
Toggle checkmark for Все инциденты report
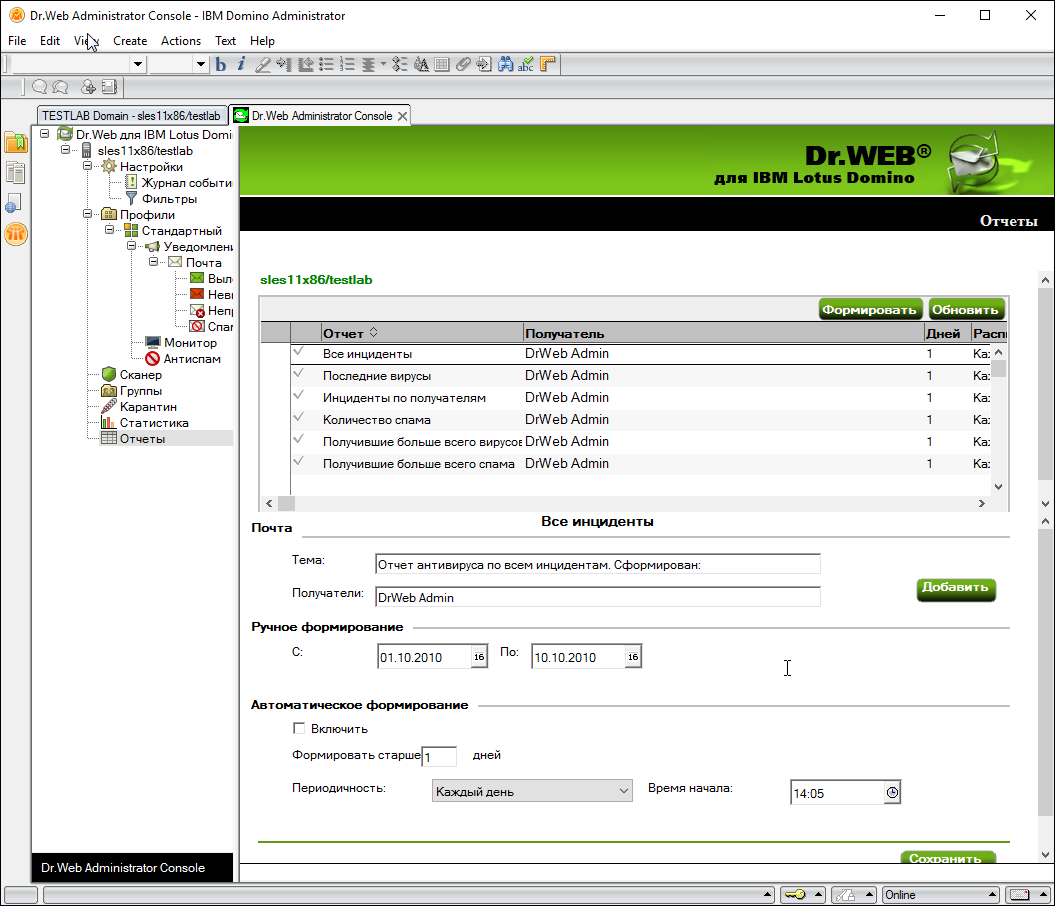[x=299, y=352]
